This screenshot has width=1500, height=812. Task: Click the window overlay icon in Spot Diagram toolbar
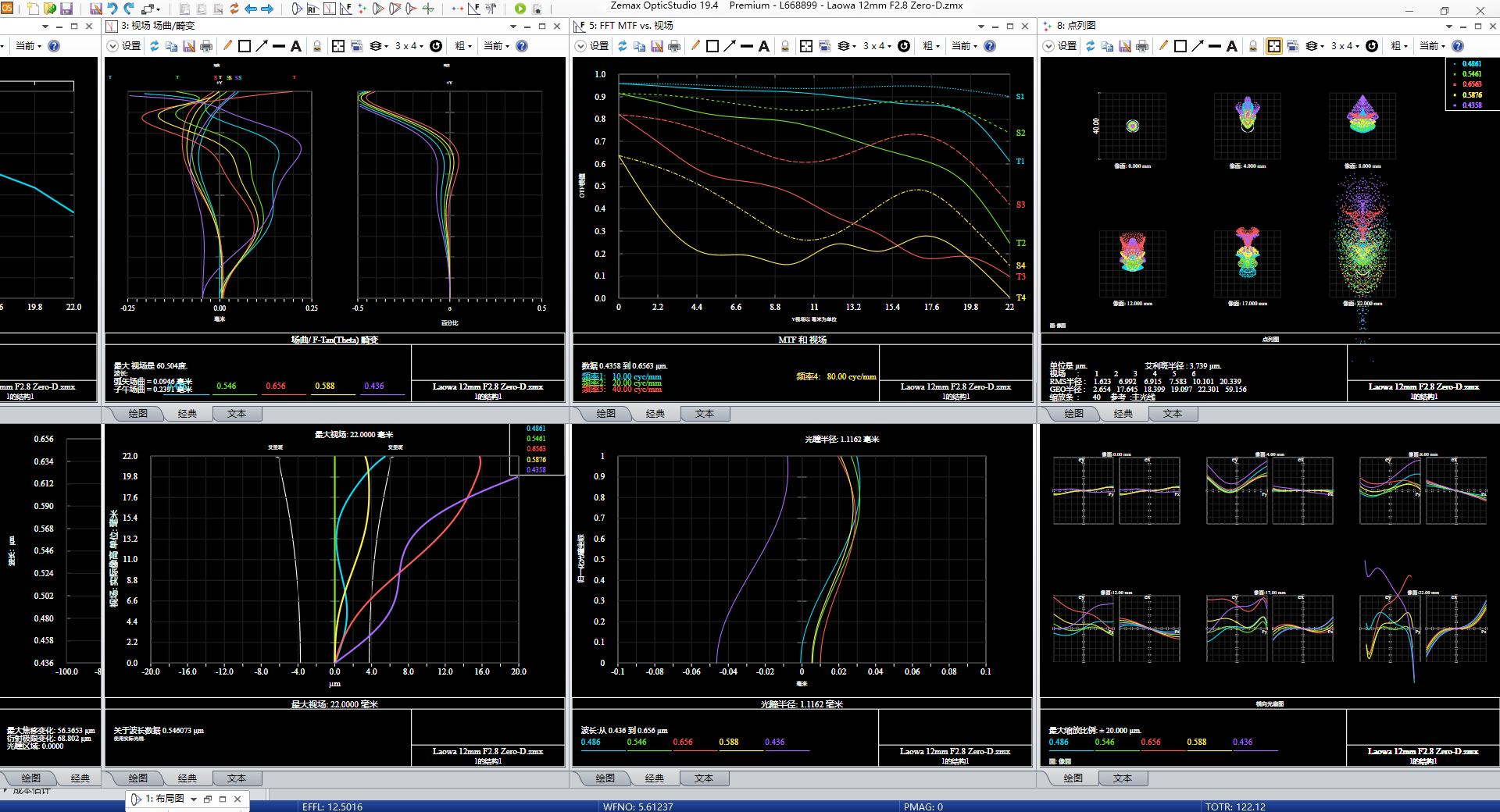coord(1292,46)
